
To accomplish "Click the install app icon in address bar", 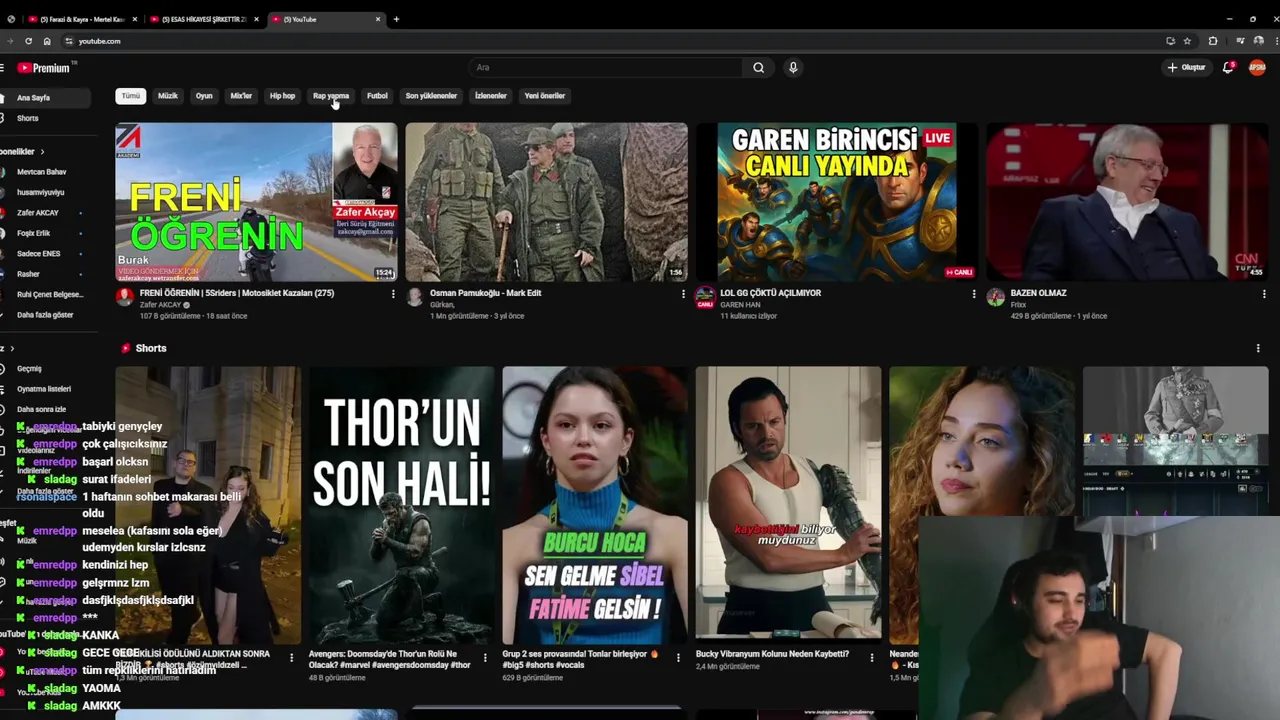I will [x=1170, y=41].
